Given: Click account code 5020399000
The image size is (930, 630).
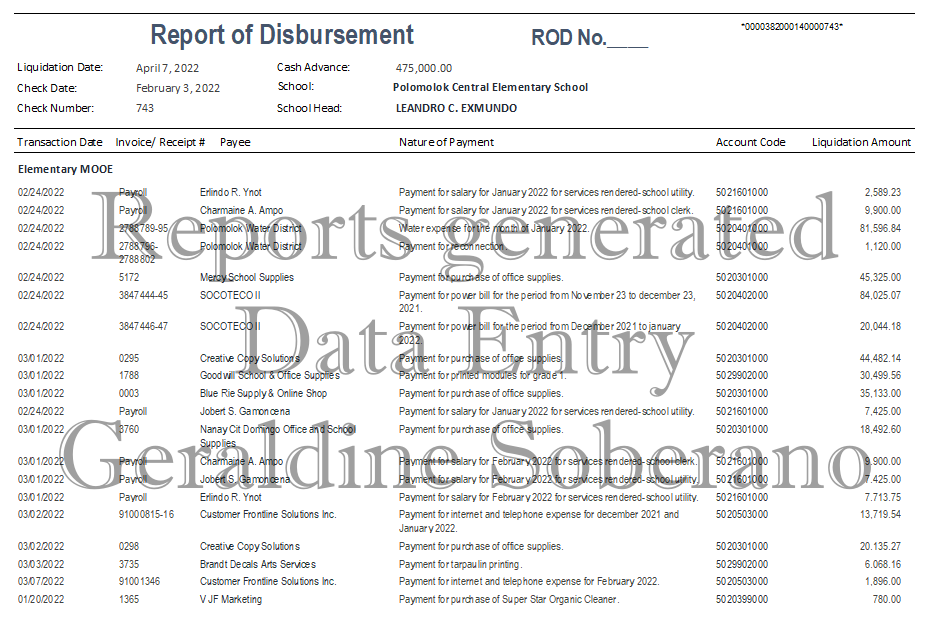Looking at the screenshot, I should coord(741,599).
